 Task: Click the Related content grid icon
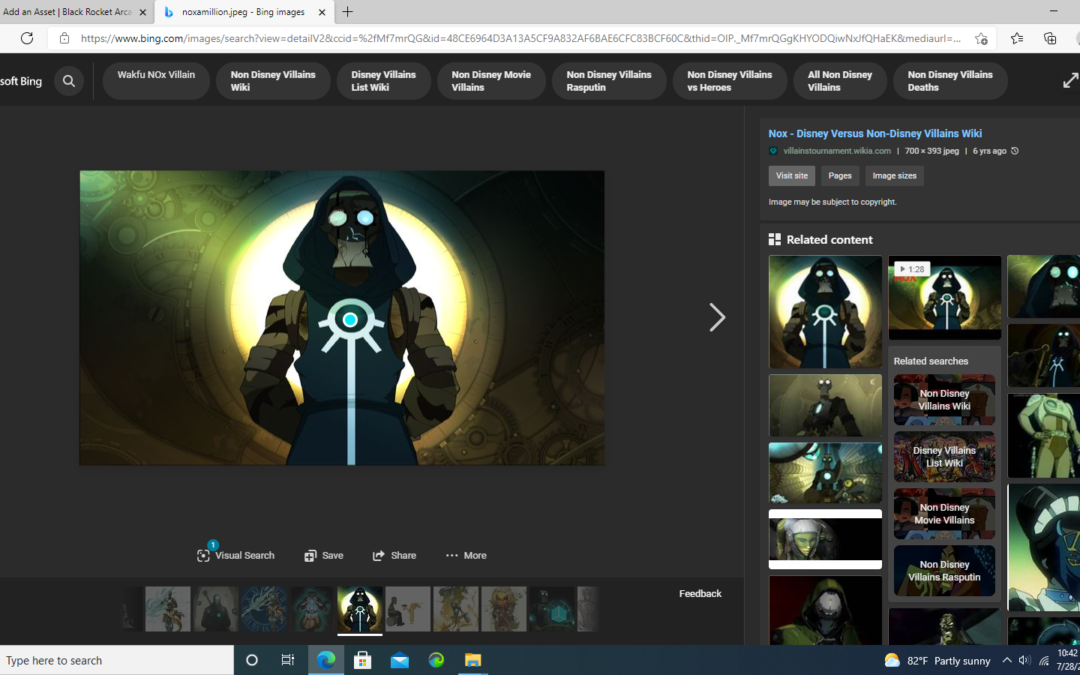[775, 240]
